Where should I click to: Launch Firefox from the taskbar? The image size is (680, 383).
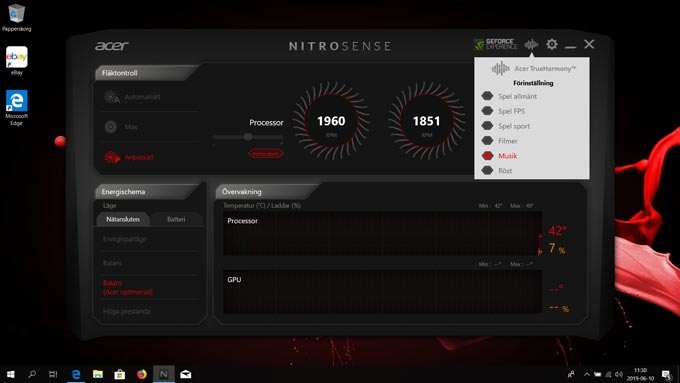142,374
